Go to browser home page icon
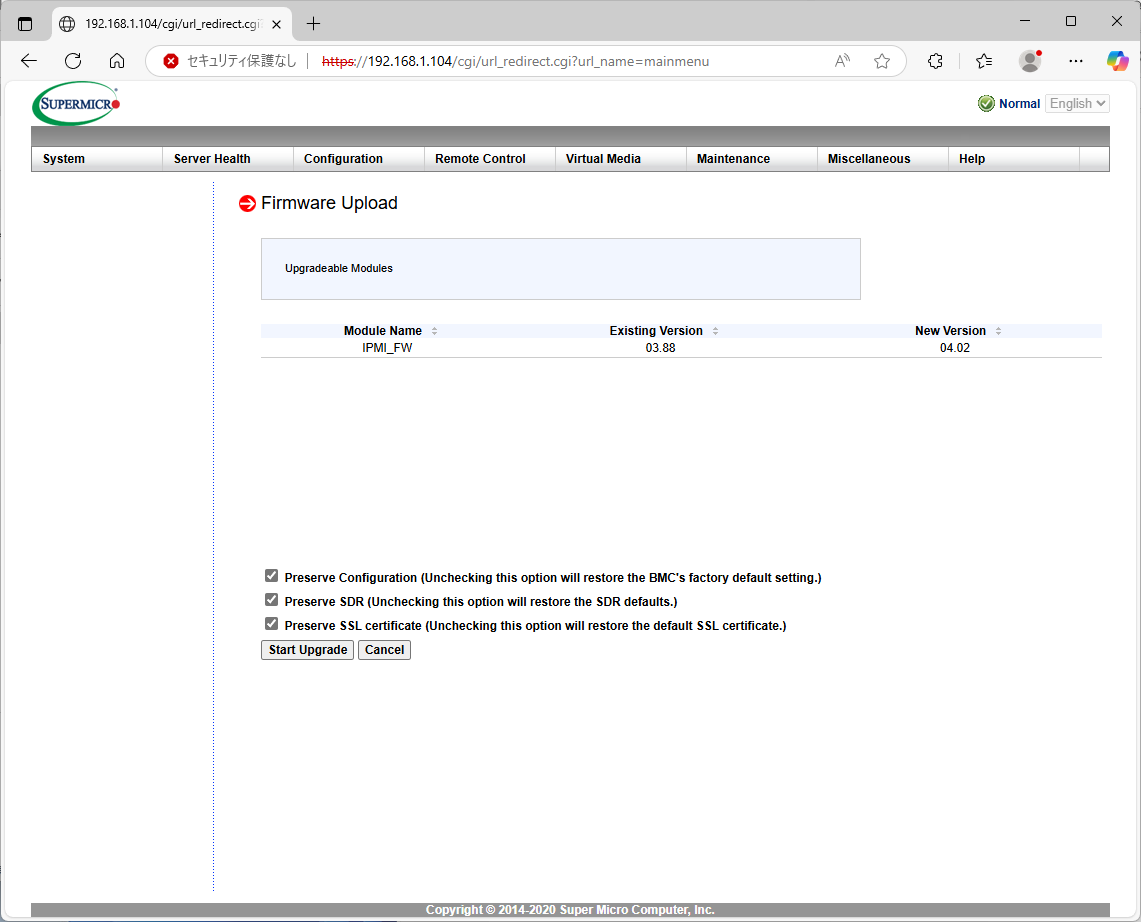This screenshot has width=1141, height=922. click(117, 61)
